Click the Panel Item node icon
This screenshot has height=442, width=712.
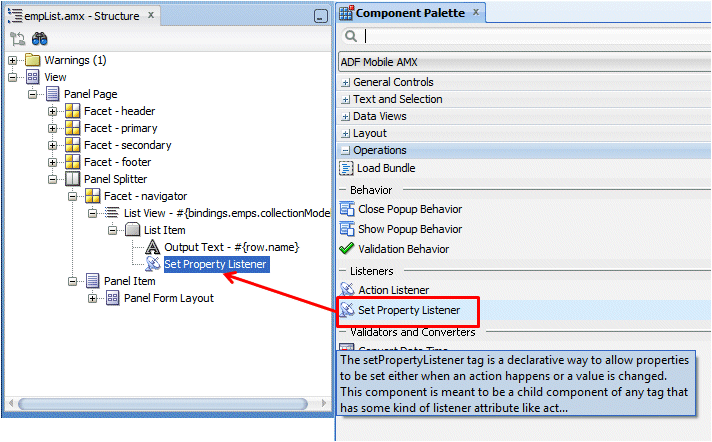[x=93, y=281]
